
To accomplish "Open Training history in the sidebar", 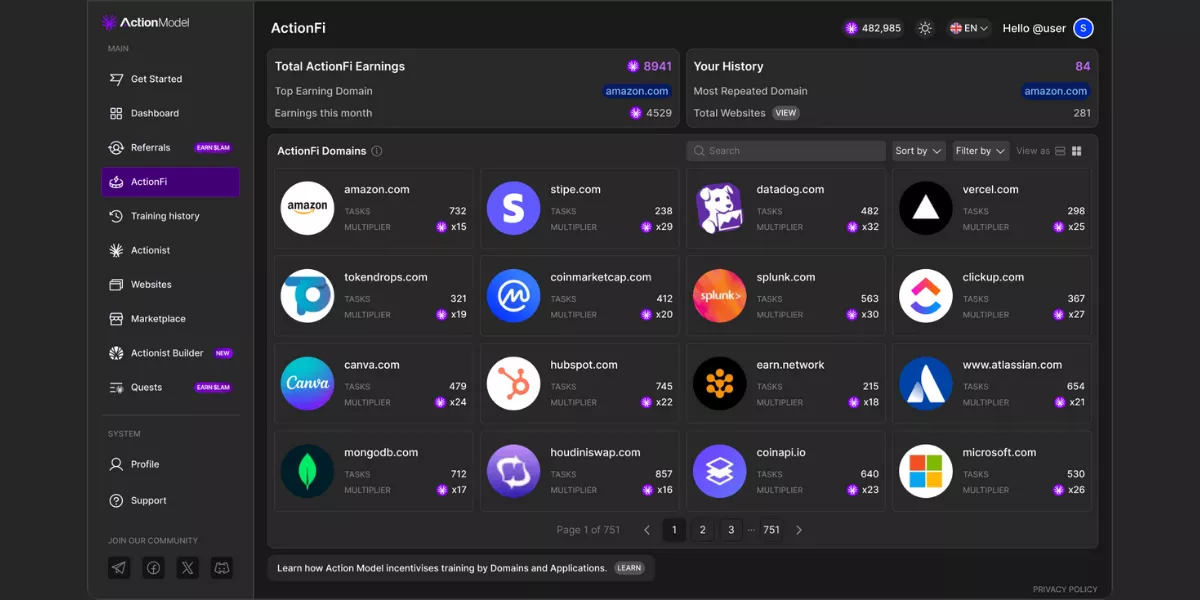I will pos(165,216).
